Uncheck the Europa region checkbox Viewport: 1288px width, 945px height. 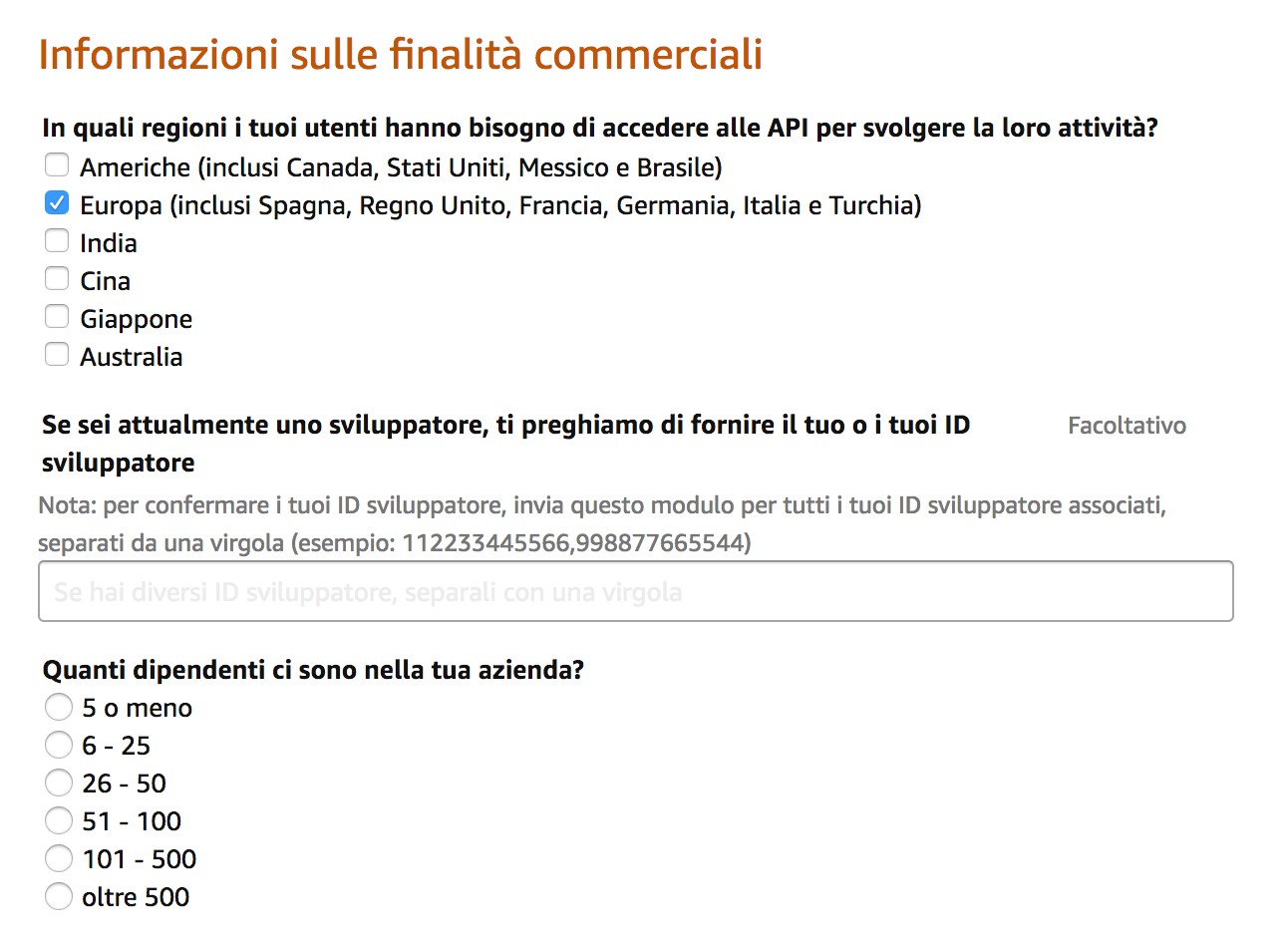click(x=57, y=202)
